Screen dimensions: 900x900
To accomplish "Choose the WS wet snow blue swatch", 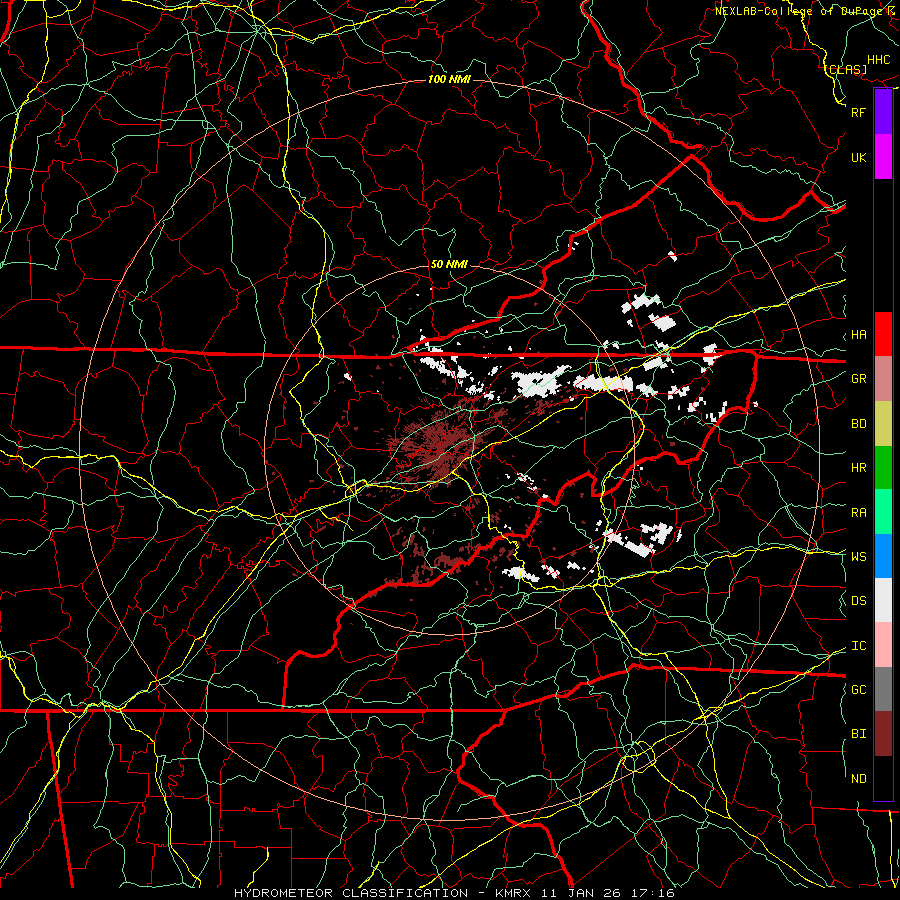I will [883, 556].
